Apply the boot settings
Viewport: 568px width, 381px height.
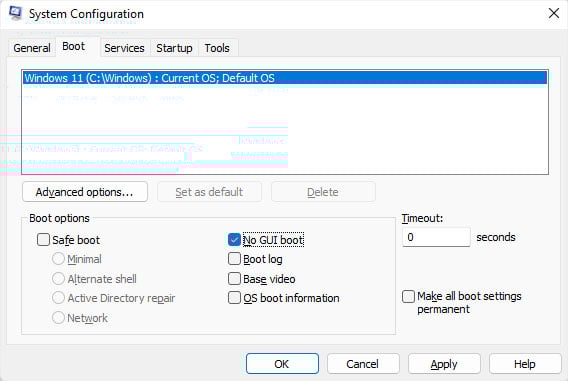coord(444,364)
